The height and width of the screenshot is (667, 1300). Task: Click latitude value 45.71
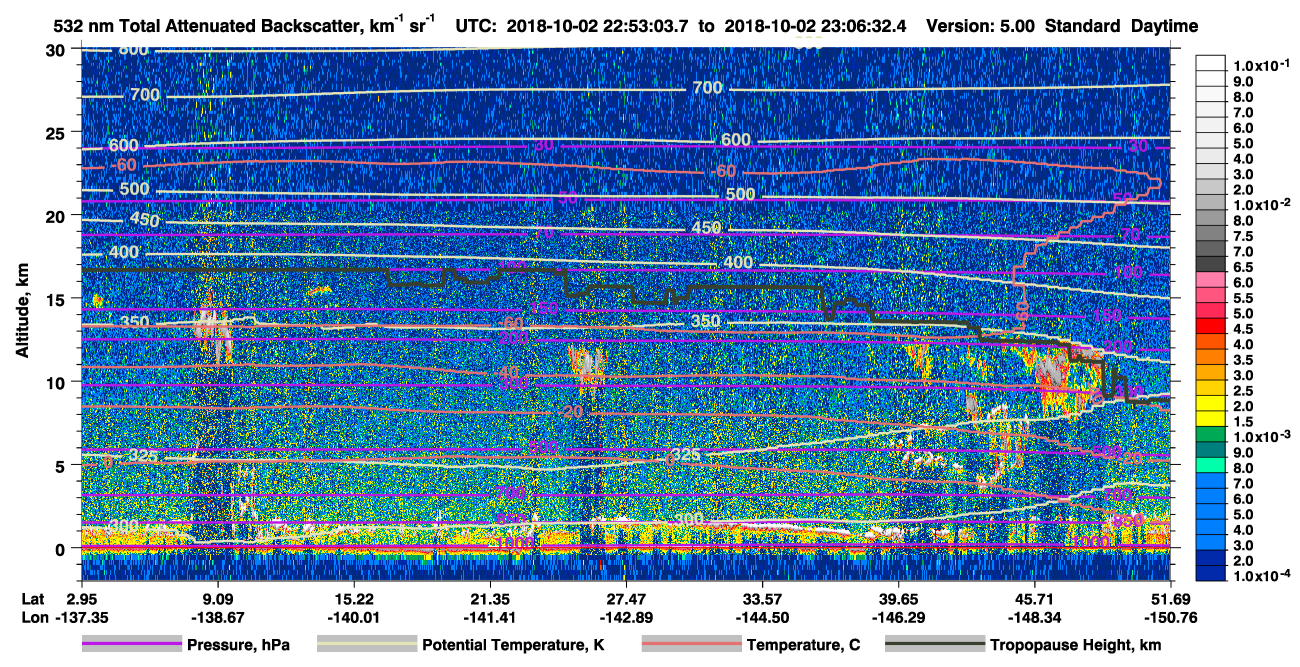1035,598
